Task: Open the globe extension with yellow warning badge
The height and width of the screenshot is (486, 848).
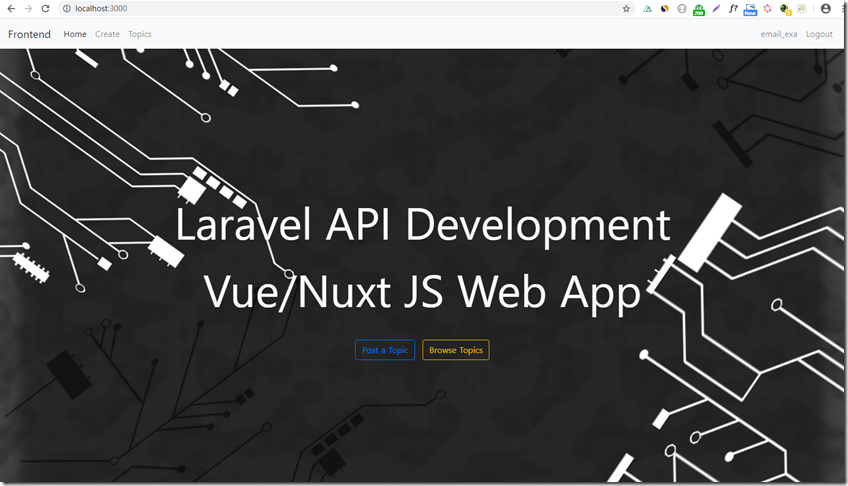Action: pos(785,9)
